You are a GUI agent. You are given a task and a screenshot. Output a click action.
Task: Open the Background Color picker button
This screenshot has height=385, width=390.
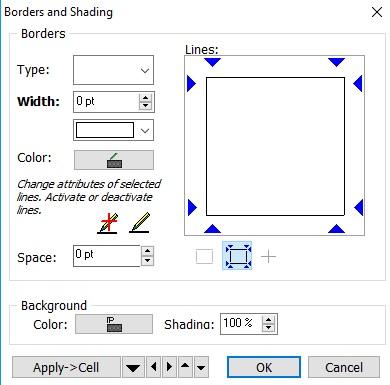click(x=114, y=324)
